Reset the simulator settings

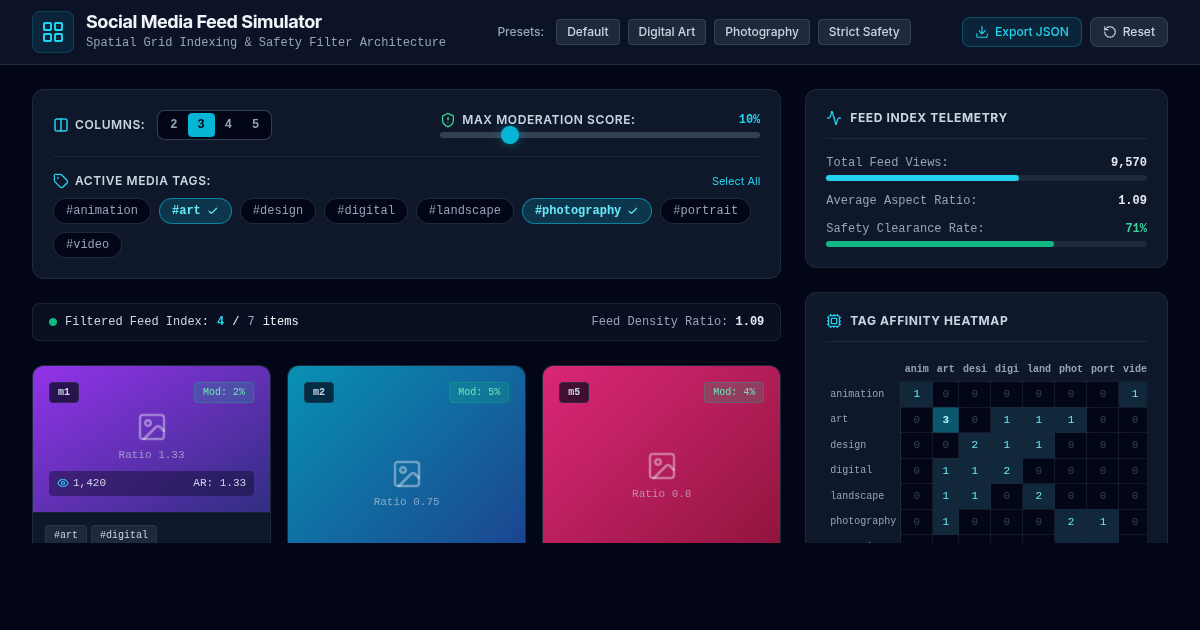pos(1129,32)
